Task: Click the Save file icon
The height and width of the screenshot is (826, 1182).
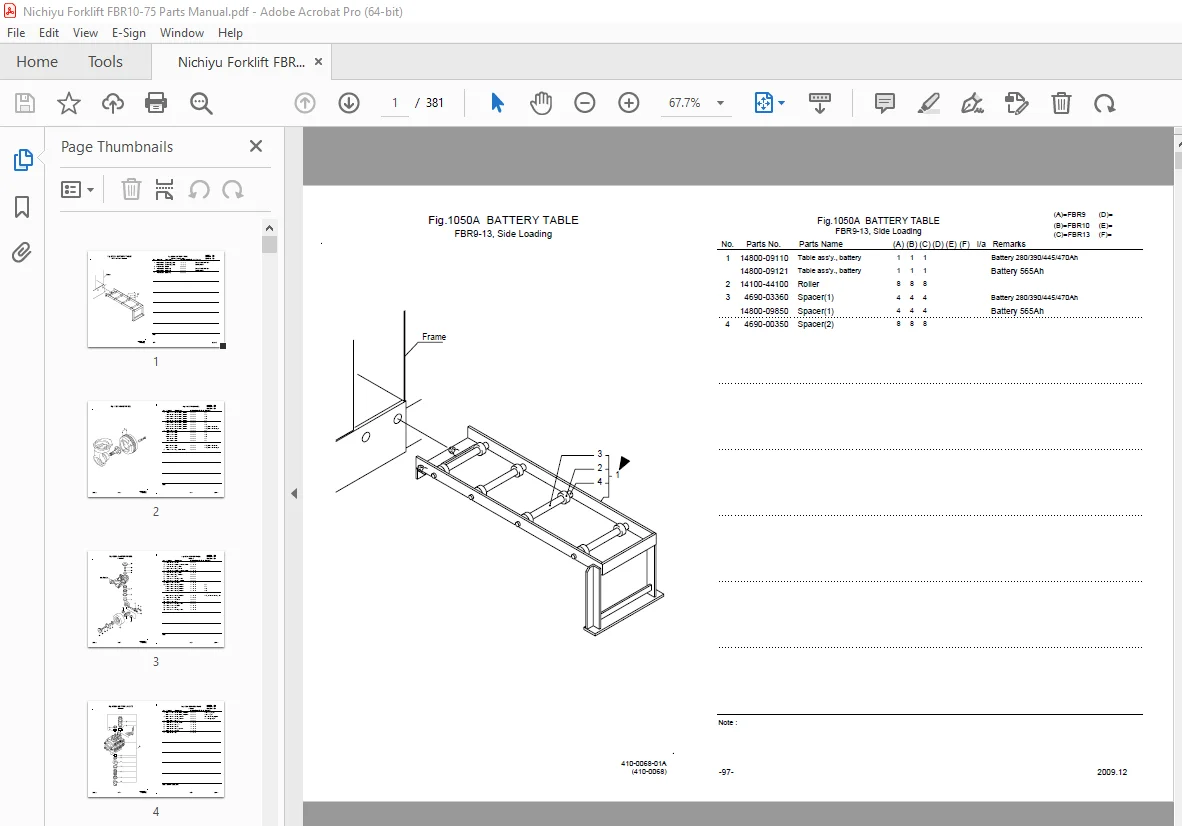Action: point(25,103)
